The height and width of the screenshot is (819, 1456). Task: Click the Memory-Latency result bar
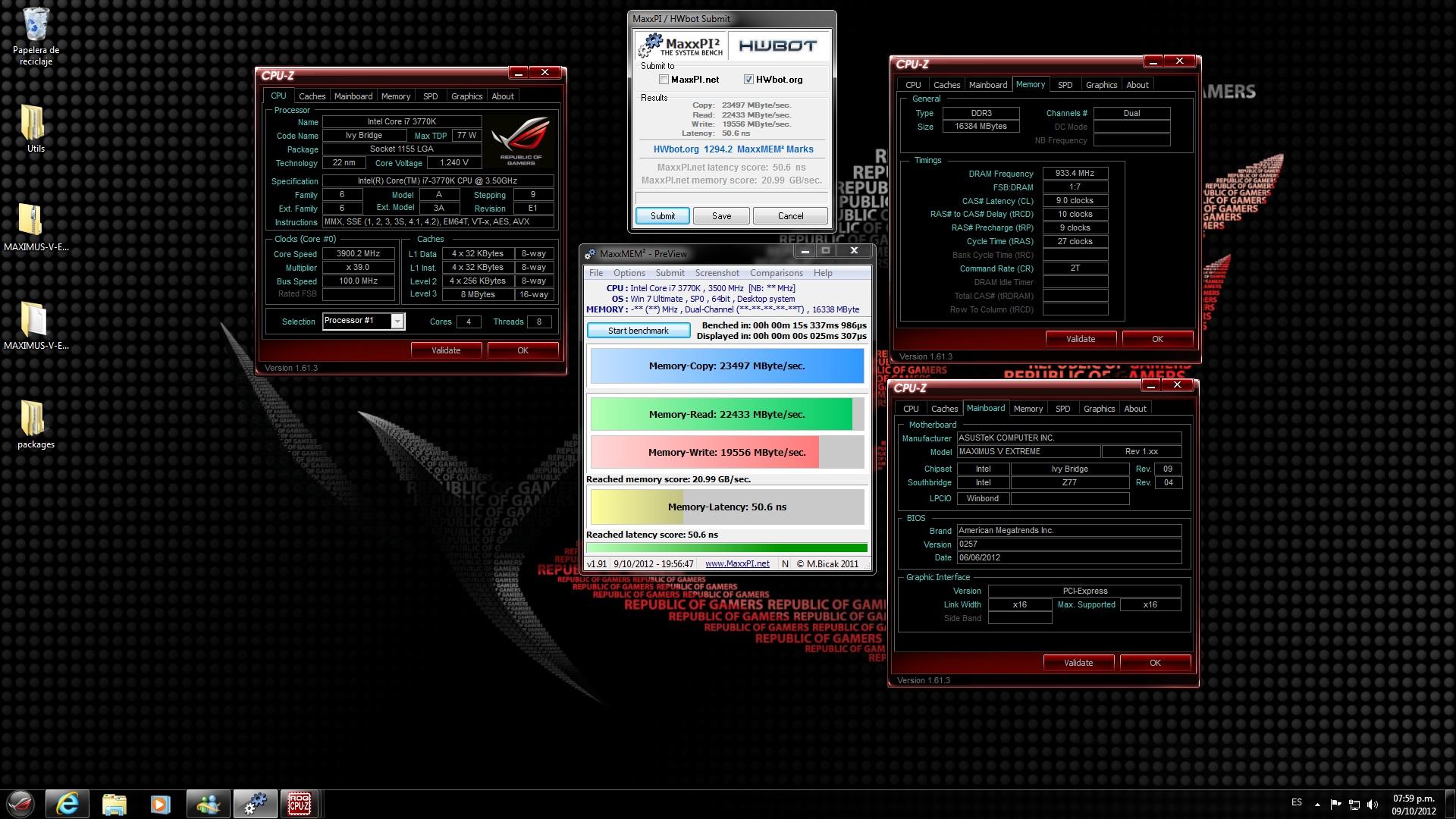pyautogui.click(x=726, y=507)
